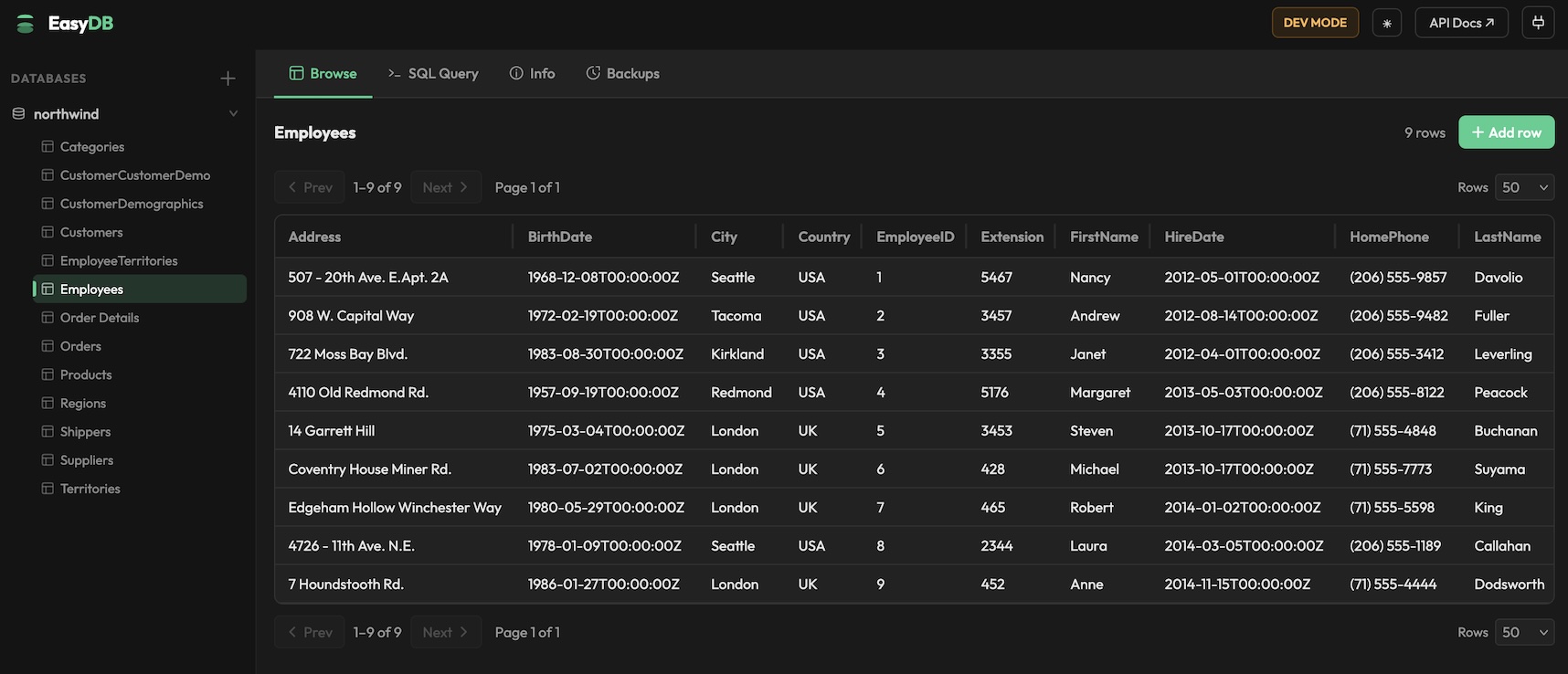Click the table icon beside Customers
Screen dimensions: 1568x674
48,232
